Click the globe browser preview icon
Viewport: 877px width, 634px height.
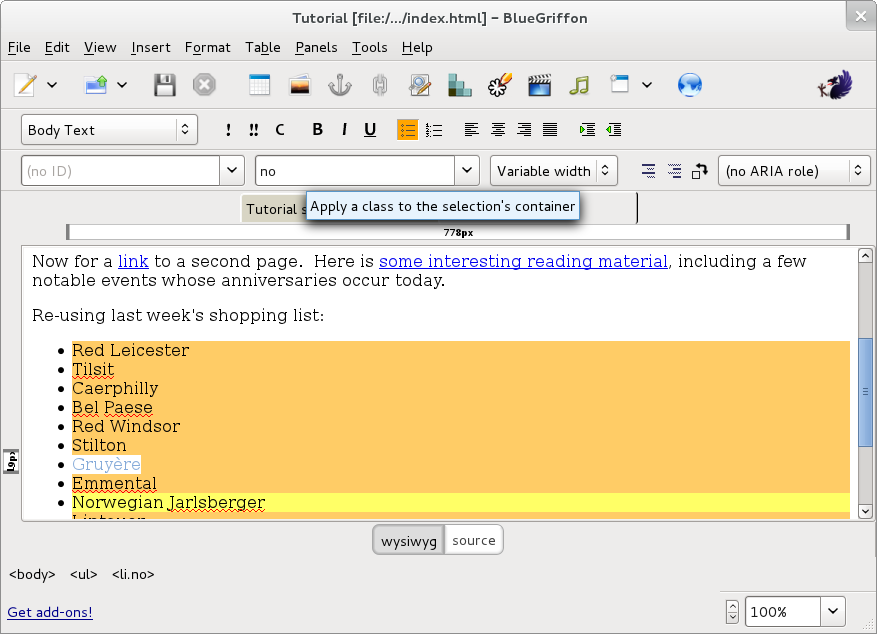pyautogui.click(x=689, y=85)
